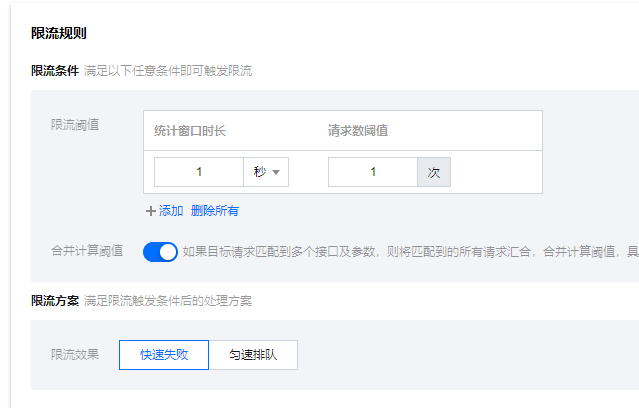The image size is (639, 408).
Task: Click the plus icon beside 添加
Action: coord(151,211)
